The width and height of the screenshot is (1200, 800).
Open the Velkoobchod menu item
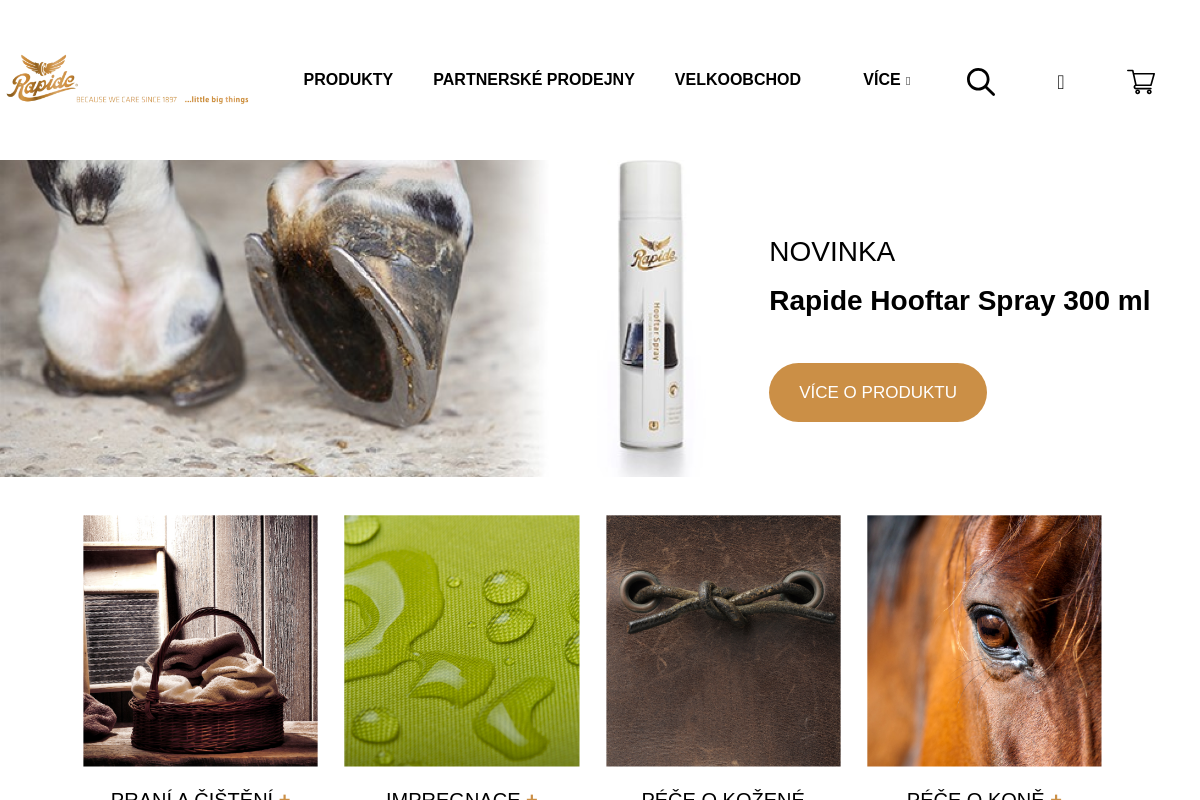738,80
